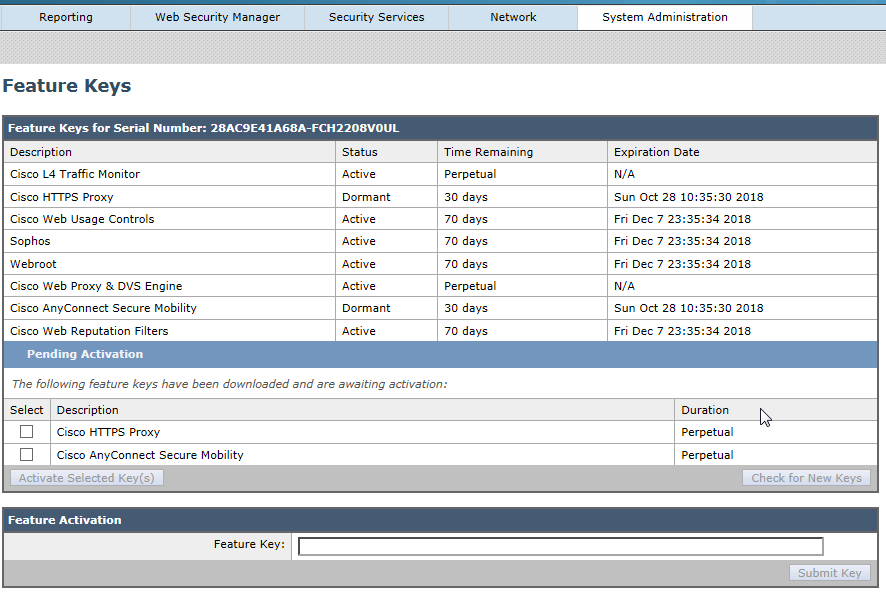Click expiration date of Cisco HTTPS Proxy
The image size is (886, 597).
[689, 197]
